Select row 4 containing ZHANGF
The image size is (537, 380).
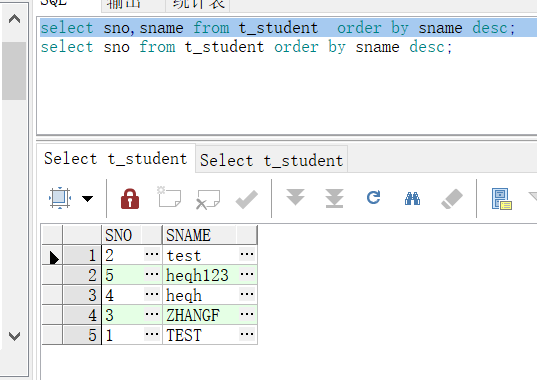[x=150, y=315]
